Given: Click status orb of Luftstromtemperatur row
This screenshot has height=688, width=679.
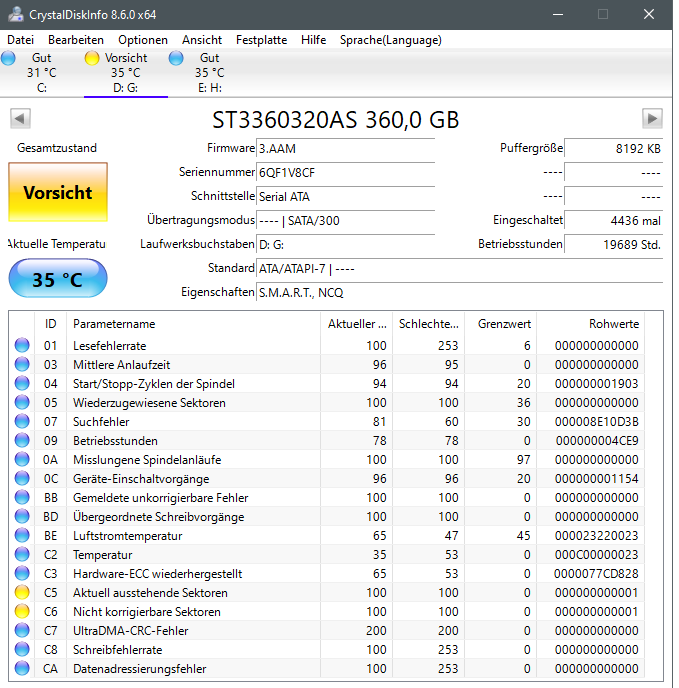Looking at the screenshot, I should [22, 535].
